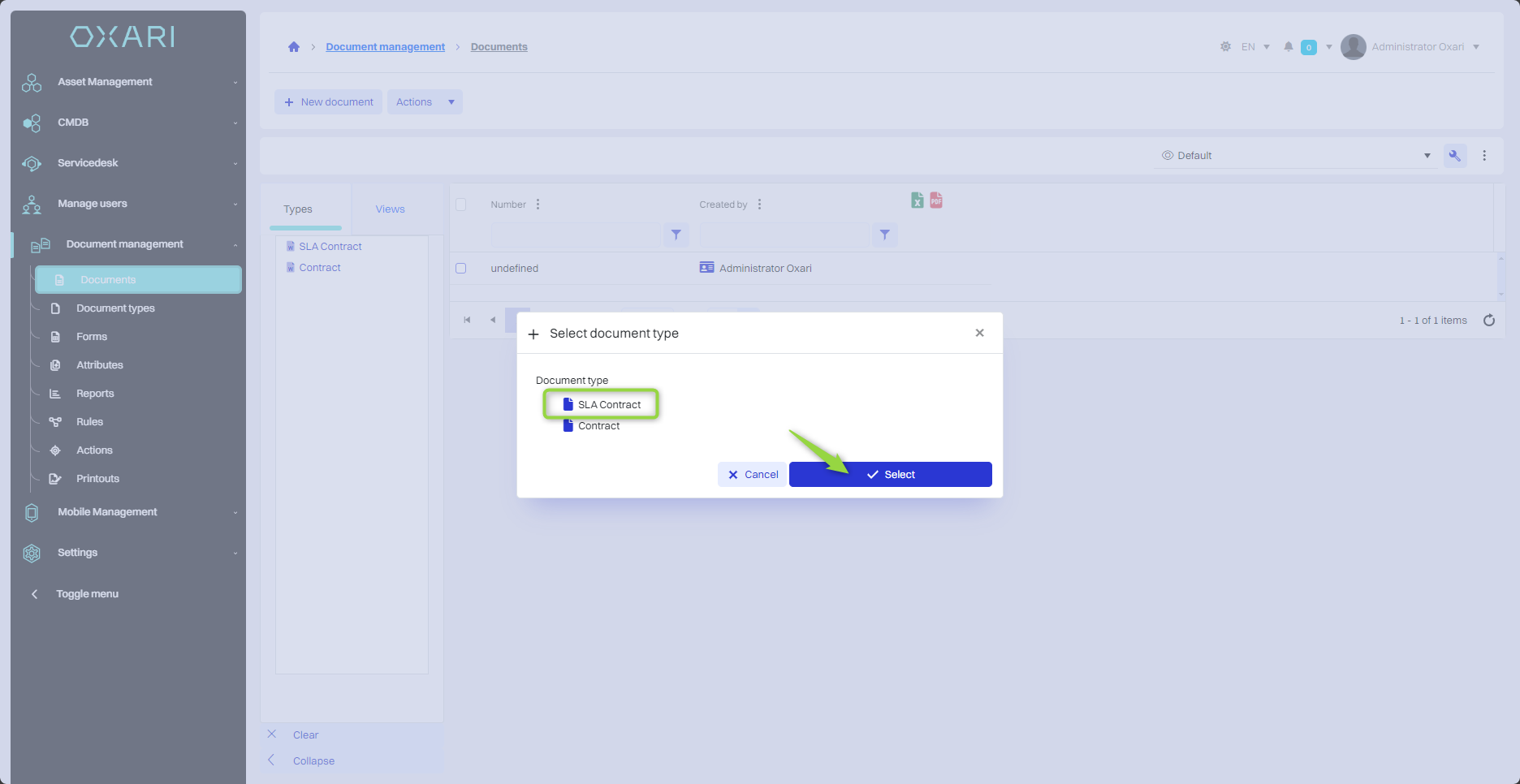Confirm with the Select button

[890, 475]
